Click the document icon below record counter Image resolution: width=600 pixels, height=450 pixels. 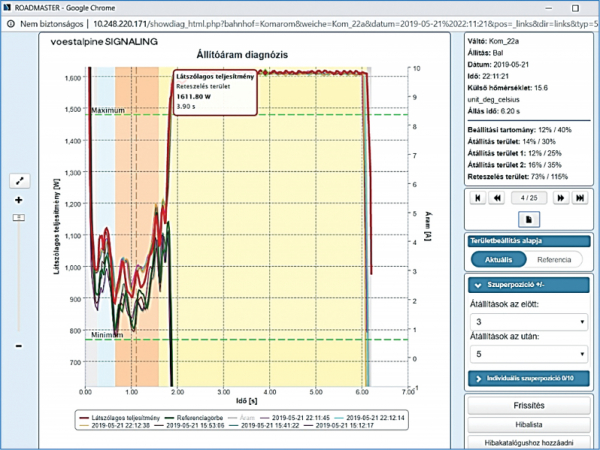pos(529,218)
